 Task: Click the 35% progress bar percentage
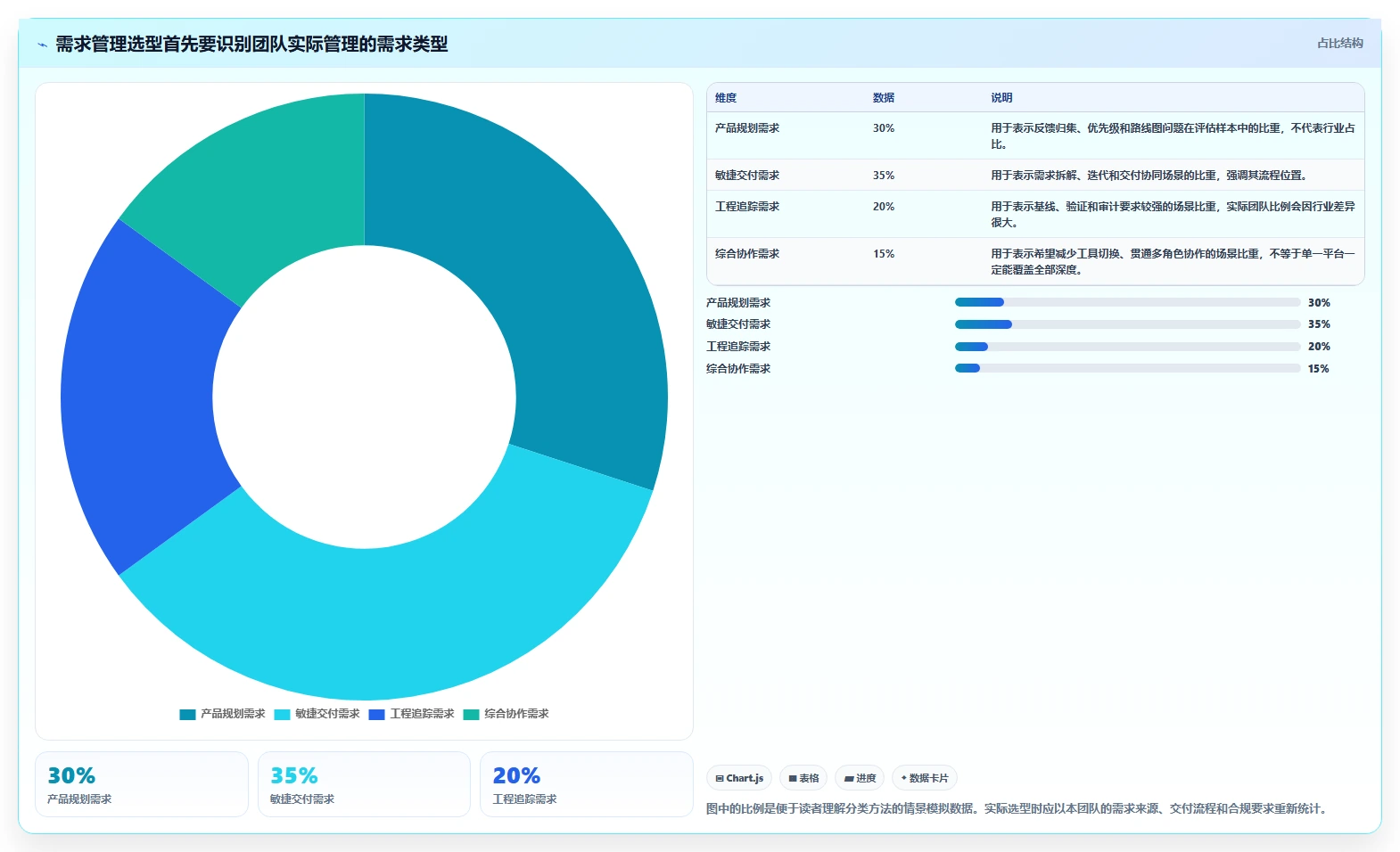coord(1319,324)
